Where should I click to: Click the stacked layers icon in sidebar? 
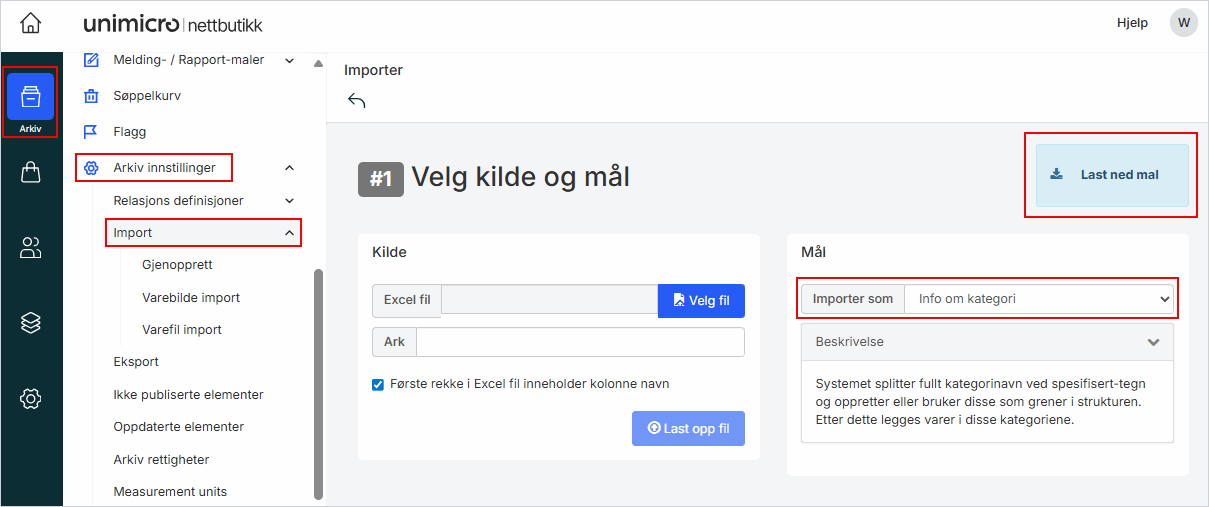pos(30,322)
